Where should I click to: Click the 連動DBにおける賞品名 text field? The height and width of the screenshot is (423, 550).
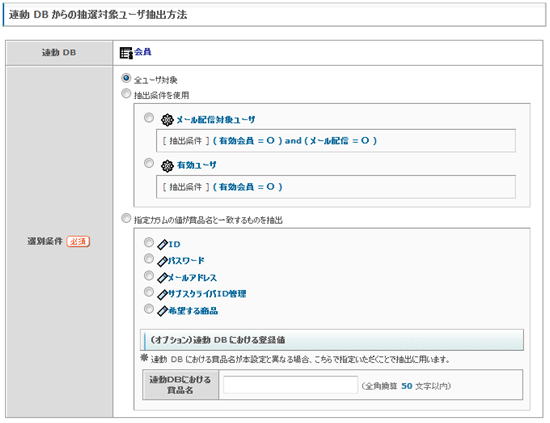pos(290,385)
